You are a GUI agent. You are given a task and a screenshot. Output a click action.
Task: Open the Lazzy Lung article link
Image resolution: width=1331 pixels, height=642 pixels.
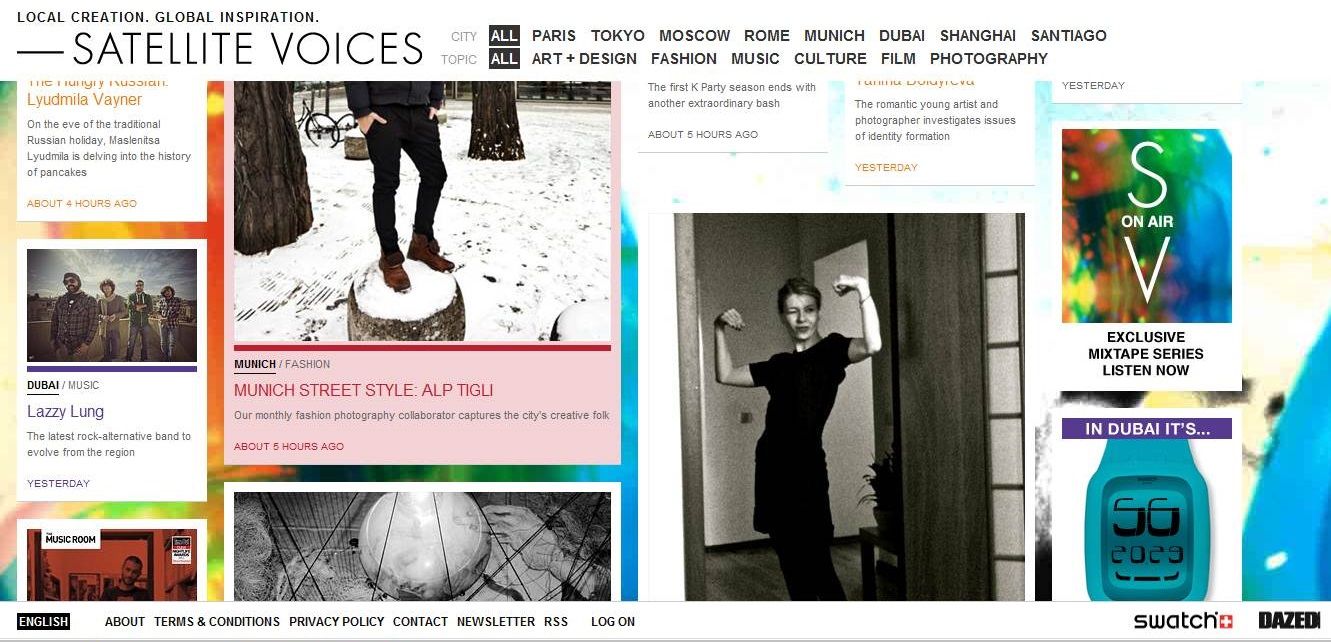coord(65,412)
